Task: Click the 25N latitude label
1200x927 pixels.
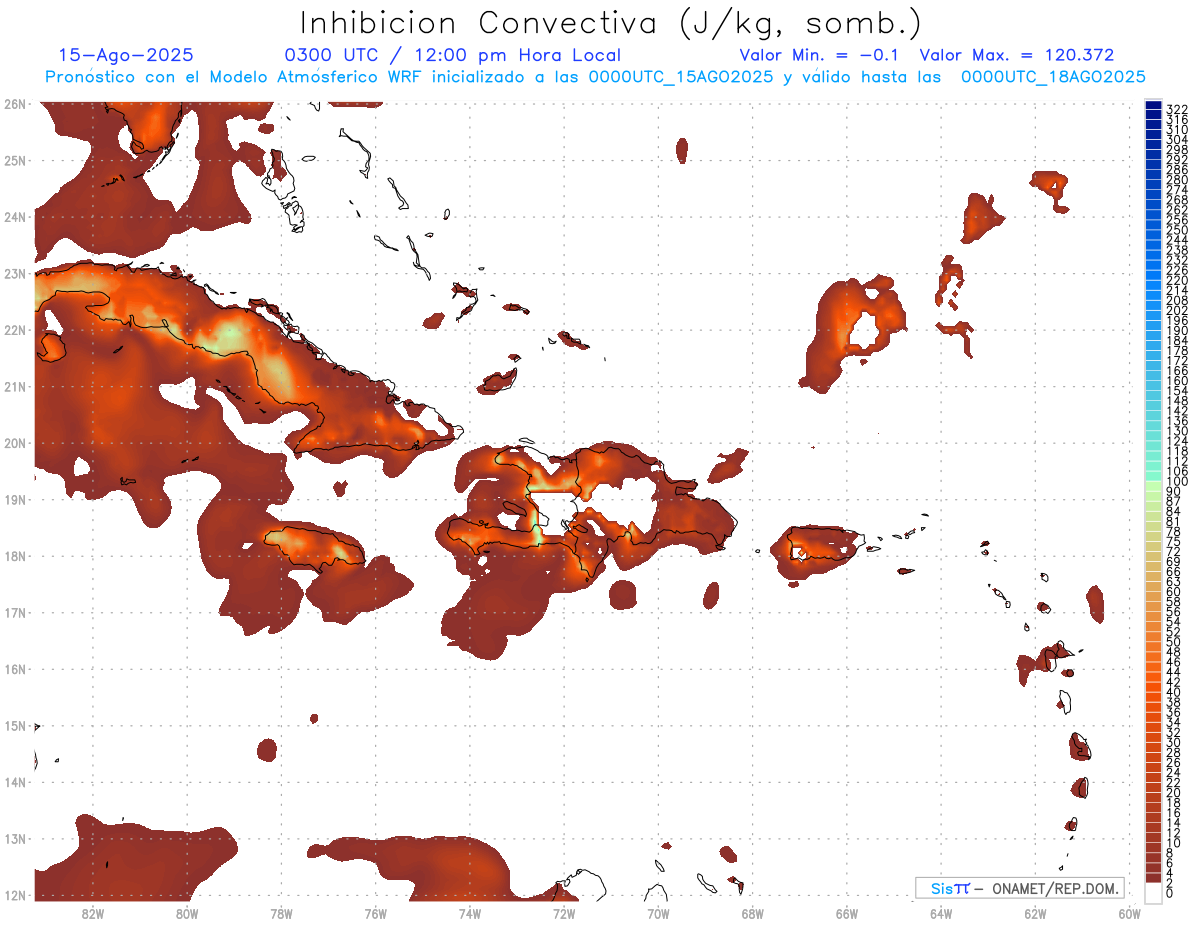Action: coord(14,160)
